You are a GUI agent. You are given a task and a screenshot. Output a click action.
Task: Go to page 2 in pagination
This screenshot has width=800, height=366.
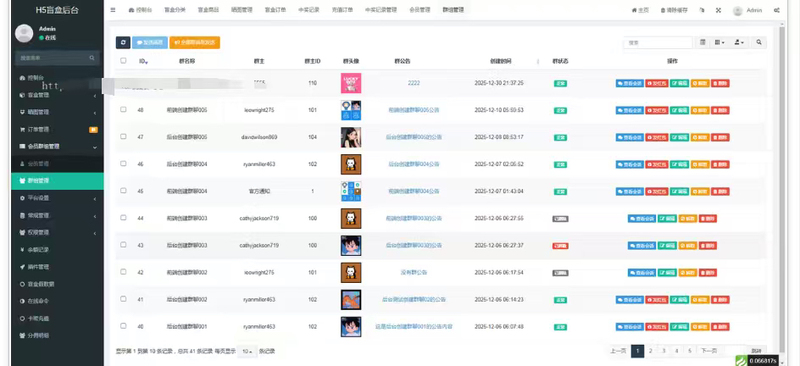[651, 351]
